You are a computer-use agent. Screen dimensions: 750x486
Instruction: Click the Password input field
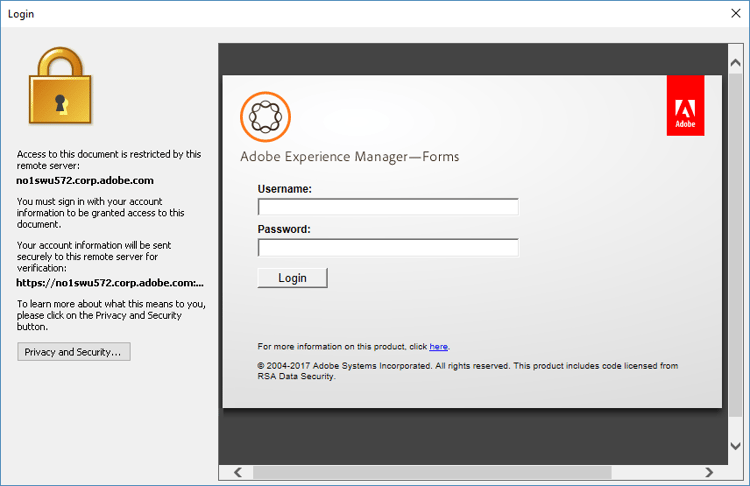click(388, 247)
